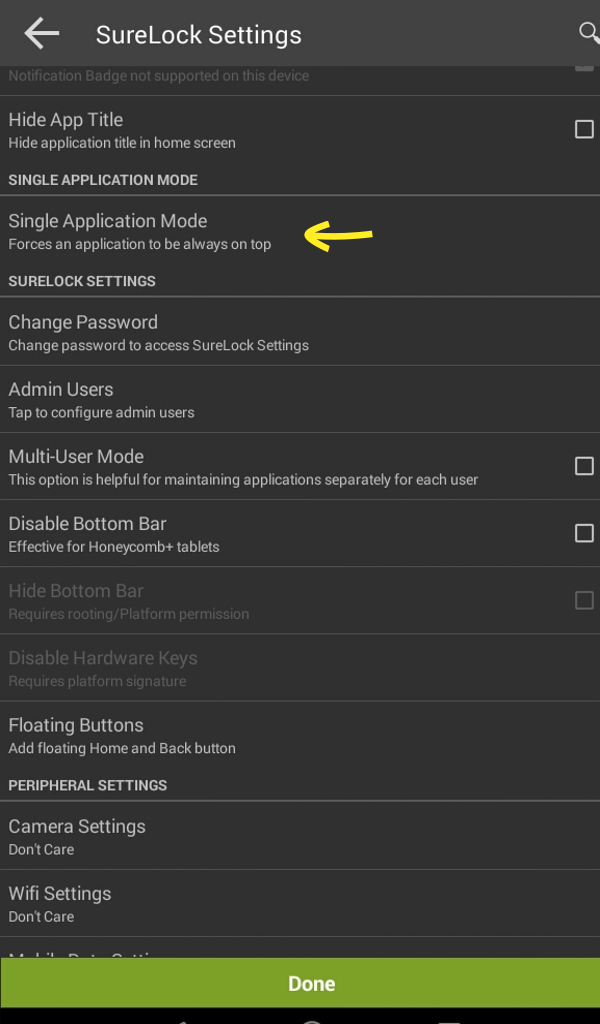Open Floating Buttons setting
The width and height of the screenshot is (600, 1024).
300,735
